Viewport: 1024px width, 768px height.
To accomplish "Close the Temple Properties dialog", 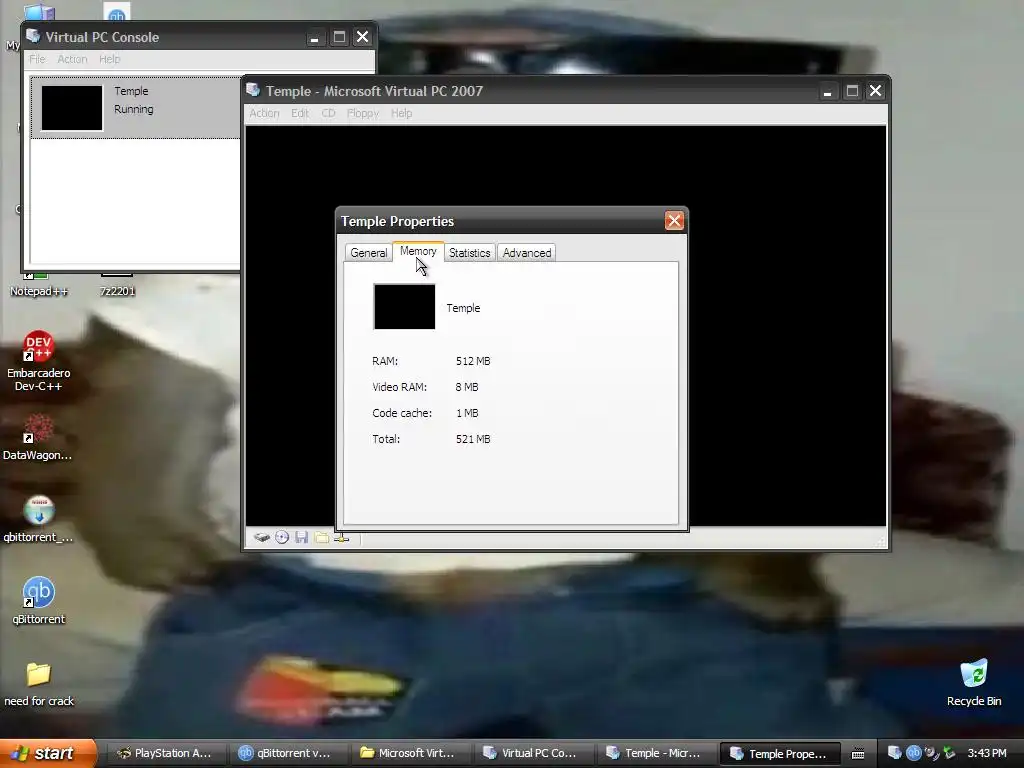I will (x=674, y=221).
